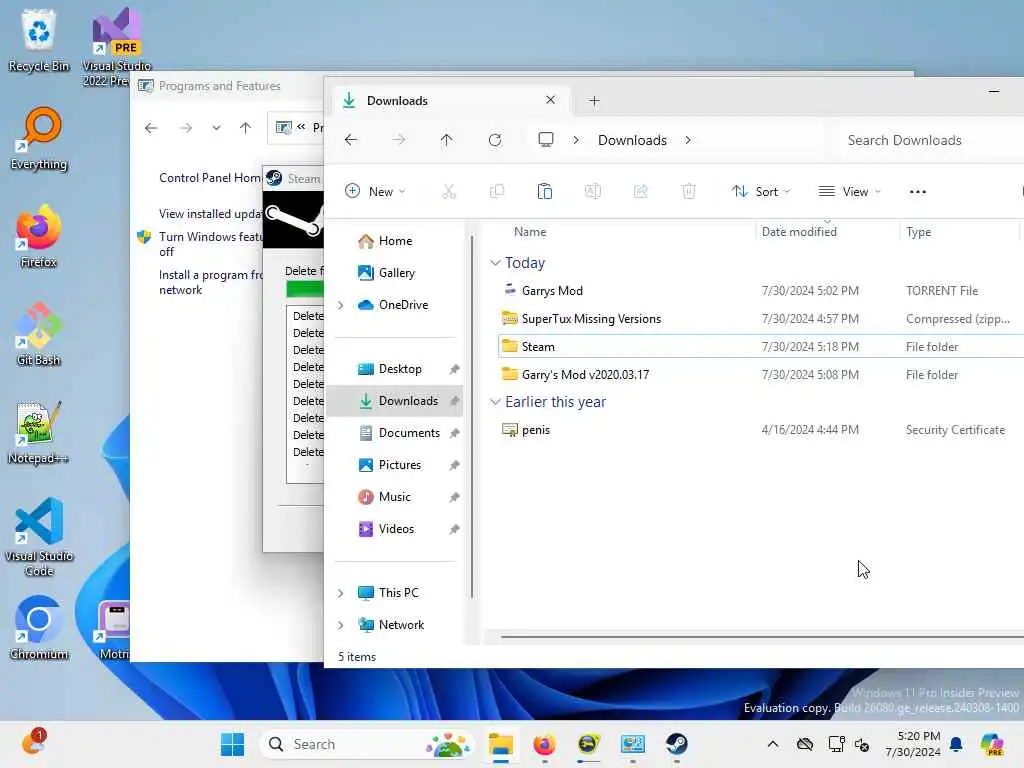
Task: Refresh the Downloads folder view
Action: [495, 140]
